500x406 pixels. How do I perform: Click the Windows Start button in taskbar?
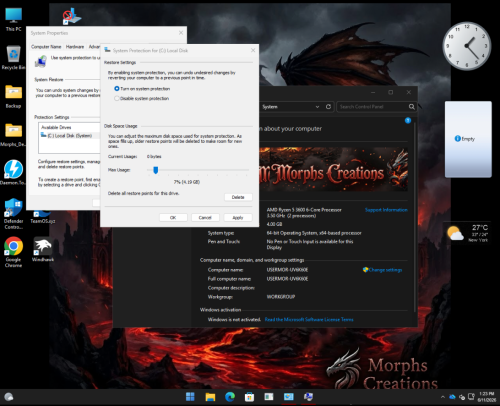(190, 397)
